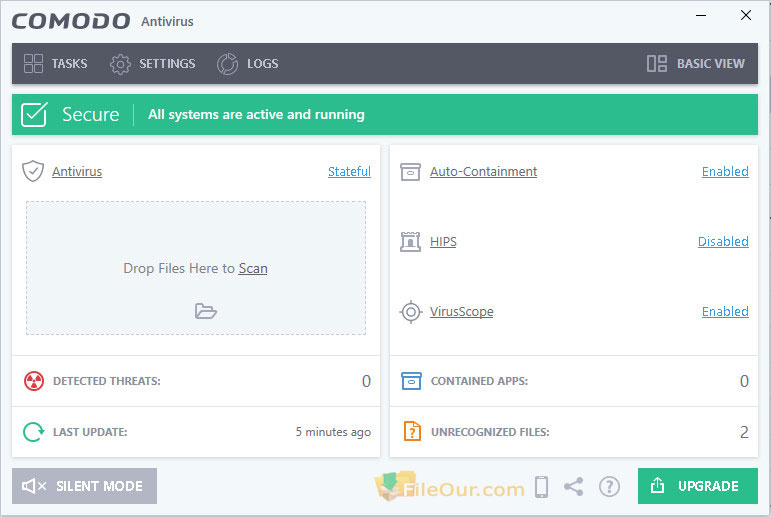Switch to Basic View

[695, 63]
